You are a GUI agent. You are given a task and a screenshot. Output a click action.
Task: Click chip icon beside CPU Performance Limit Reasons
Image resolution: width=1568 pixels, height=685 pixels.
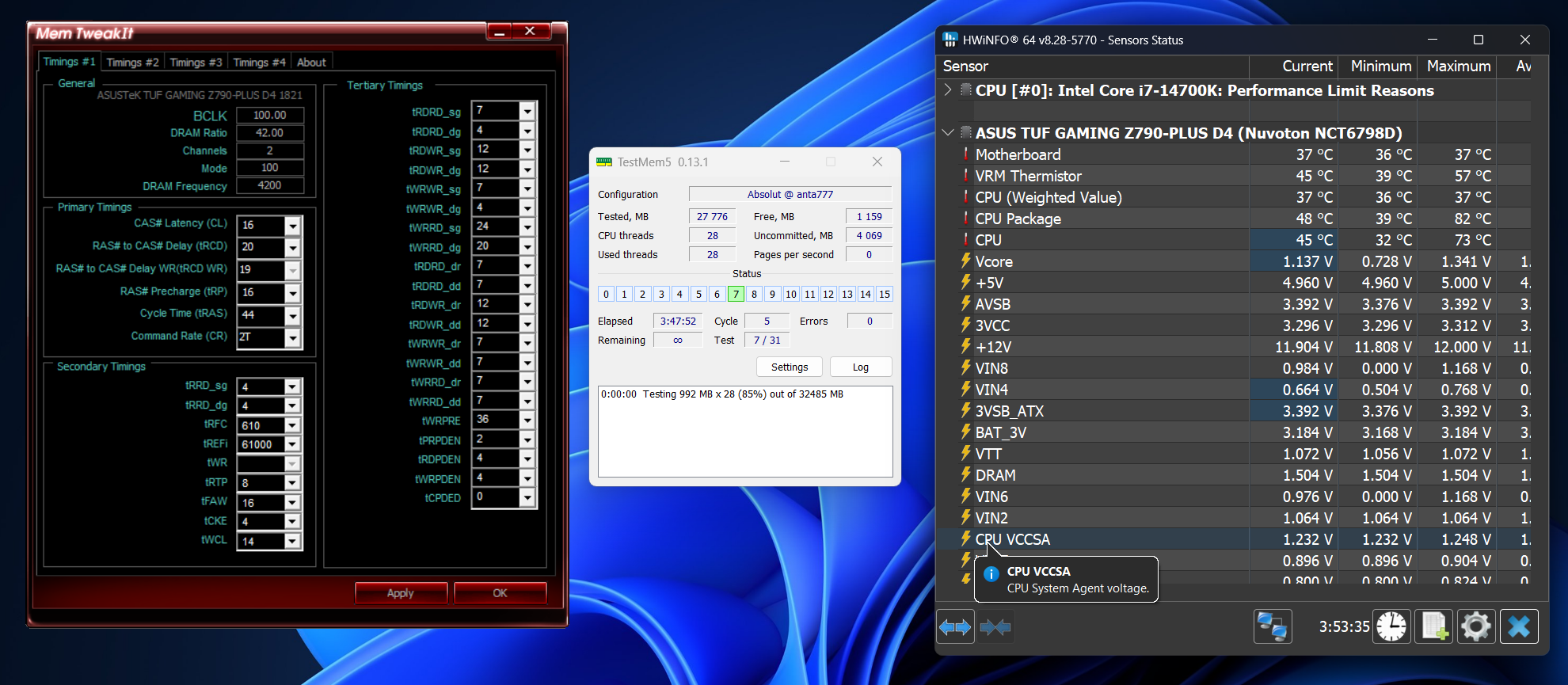pyautogui.click(x=966, y=90)
